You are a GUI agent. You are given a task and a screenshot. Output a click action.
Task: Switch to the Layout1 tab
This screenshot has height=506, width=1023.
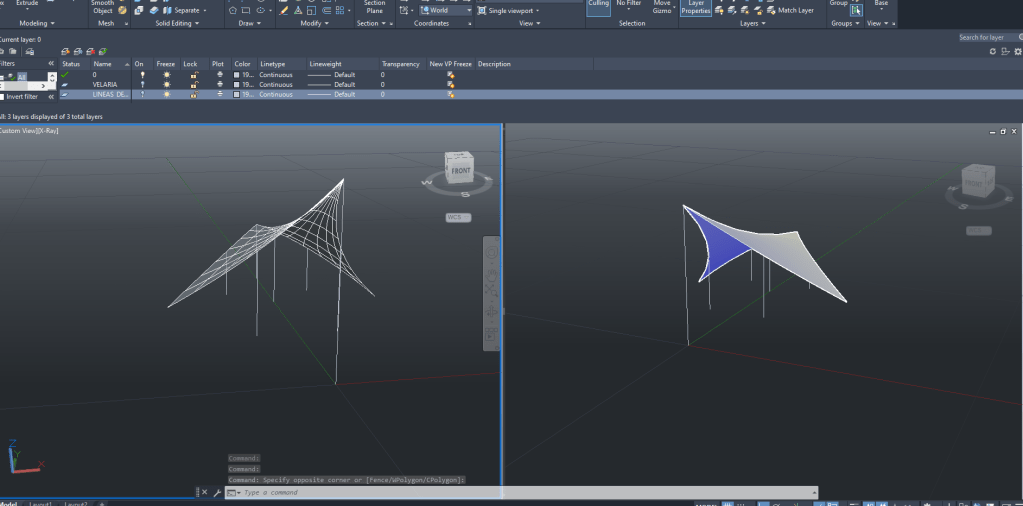[x=41, y=503]
